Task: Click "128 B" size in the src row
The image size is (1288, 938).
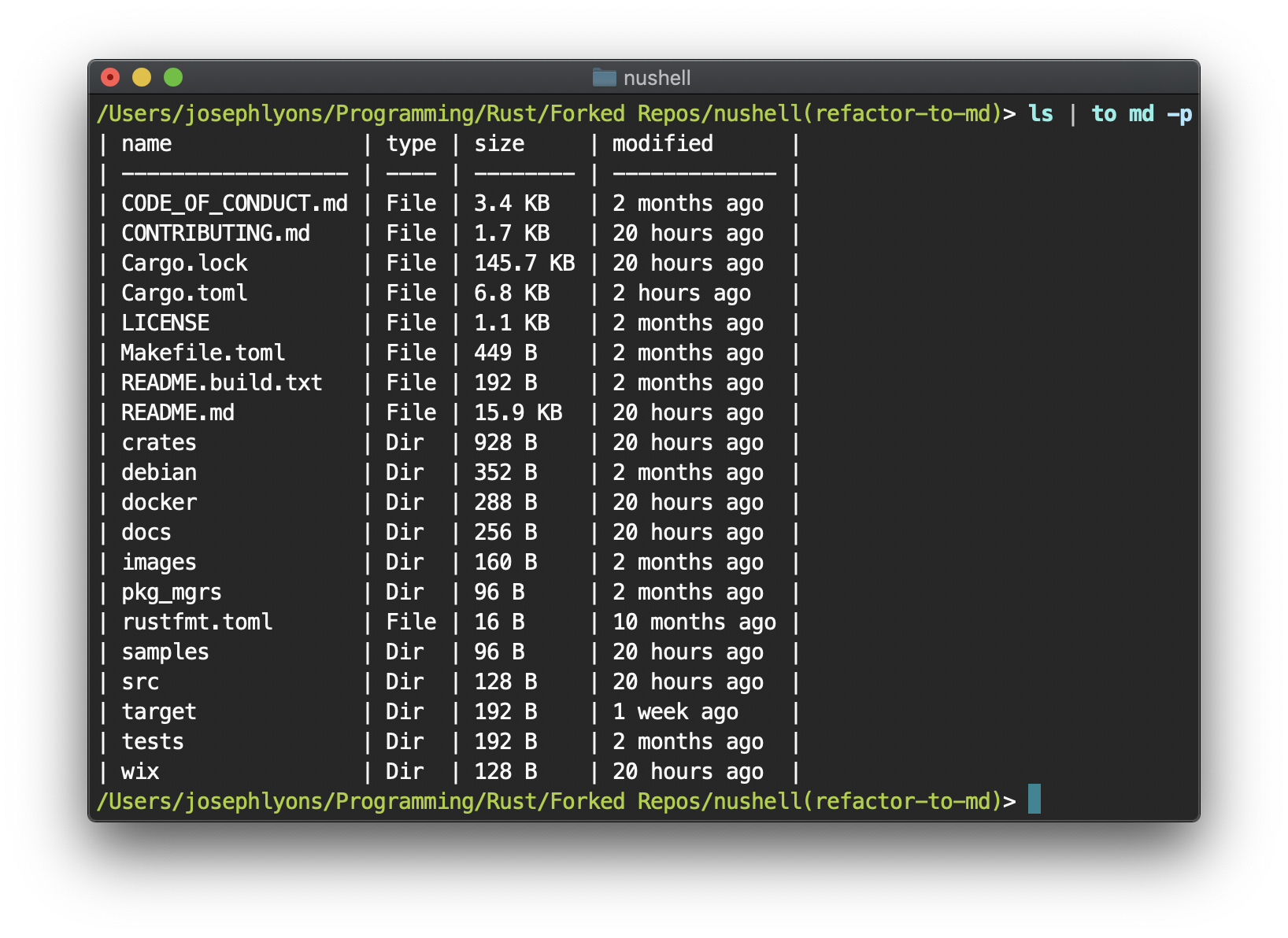Action: (x=505, y=682)
